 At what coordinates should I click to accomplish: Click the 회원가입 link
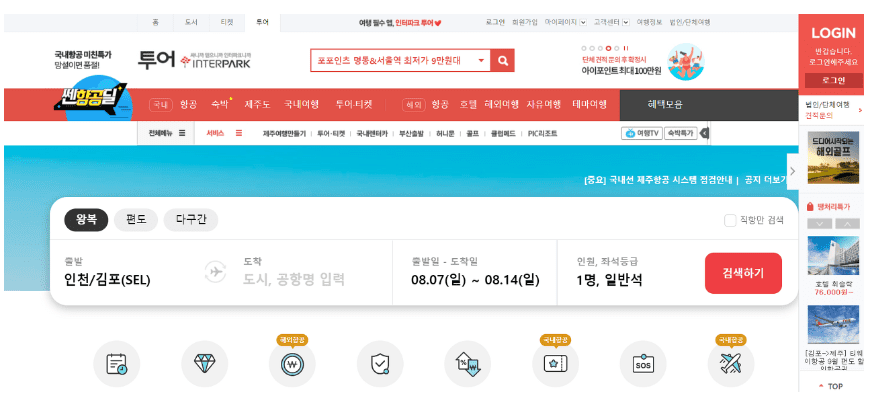click(524, 23)
